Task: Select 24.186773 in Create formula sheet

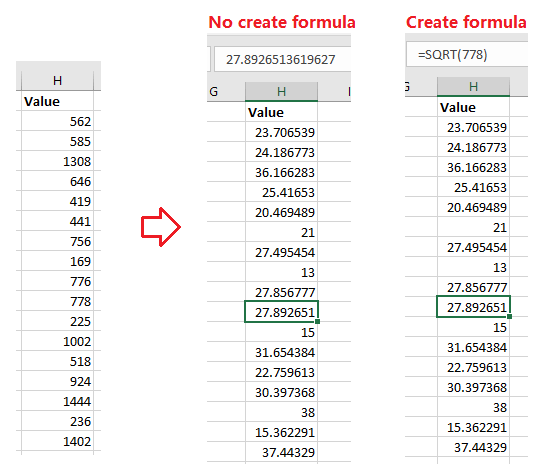Action: pyautogui.click(x=474, y=147)
